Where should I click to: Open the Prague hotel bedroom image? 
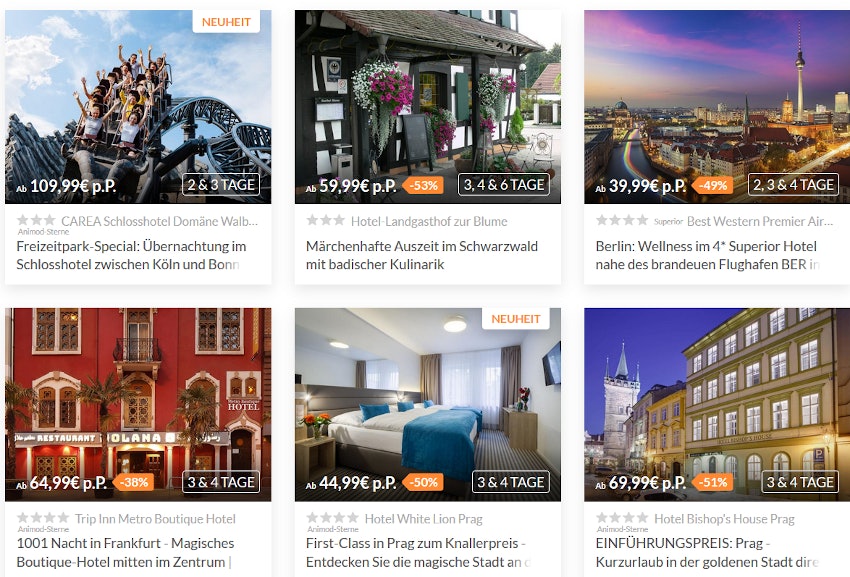[428, 405]
